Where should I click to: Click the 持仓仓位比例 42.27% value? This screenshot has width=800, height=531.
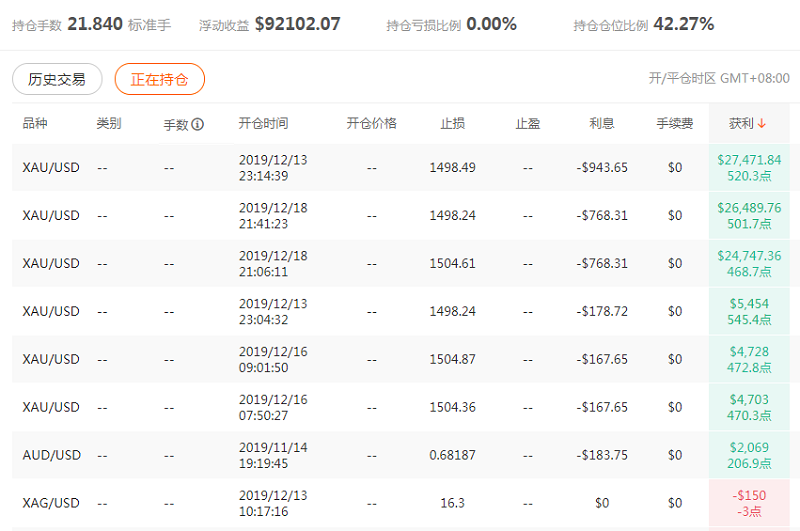pos(684,24)
